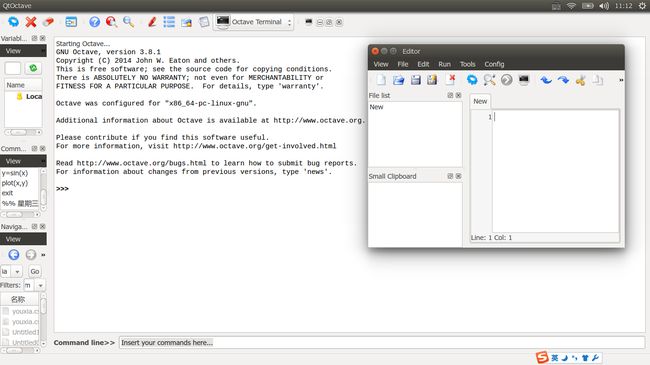Click the Undo blue arrow in Editor
Image resolution: width=650 pixels, height=365 pixels.
[546, 80]
